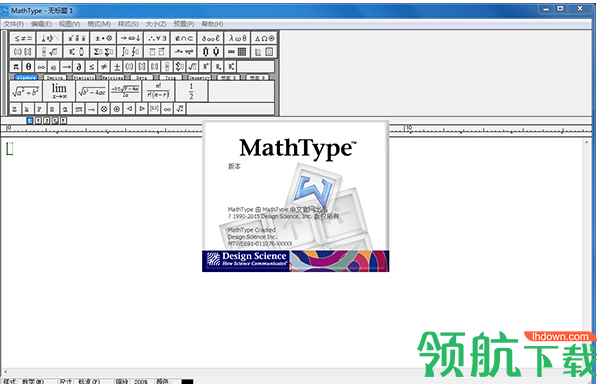Insert the quadratic formula expression
The width and height of the screenshot is (597, 384).
125,91
